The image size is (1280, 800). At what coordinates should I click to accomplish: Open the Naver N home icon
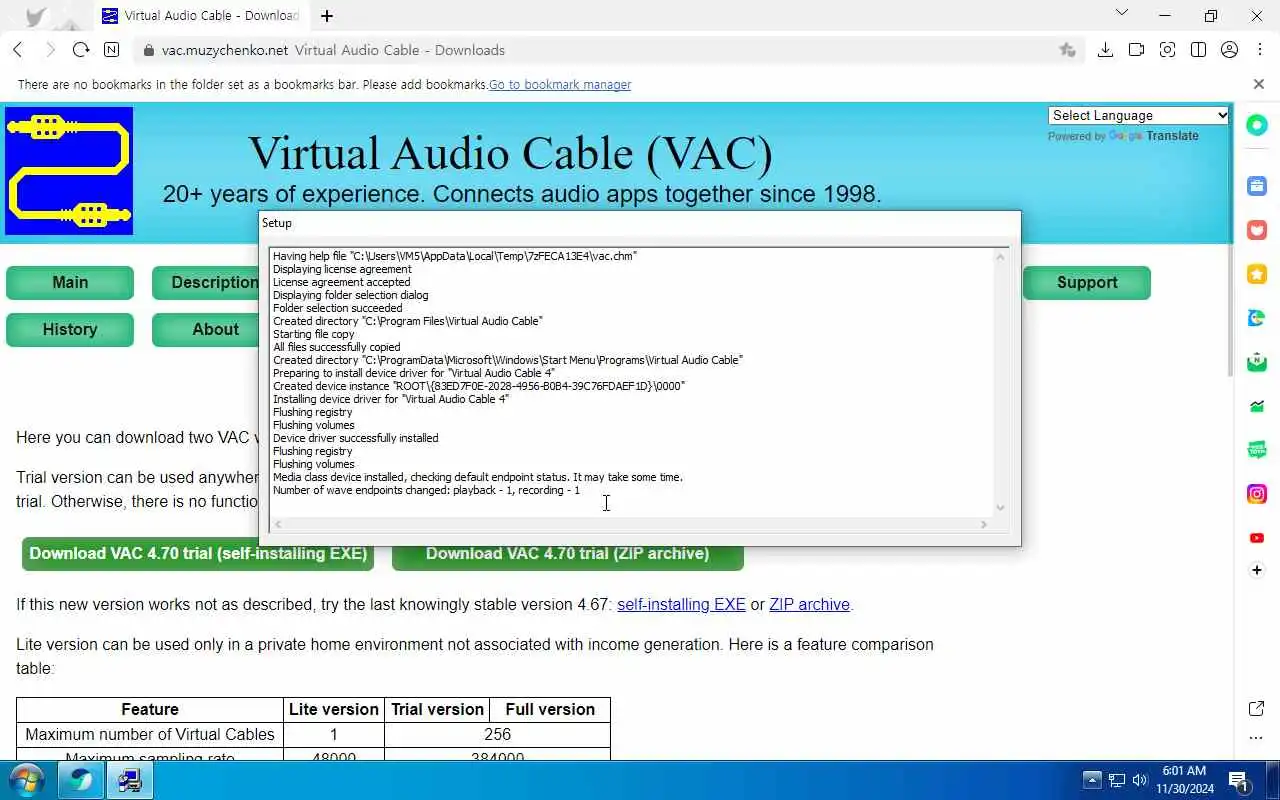pos(111,50)
